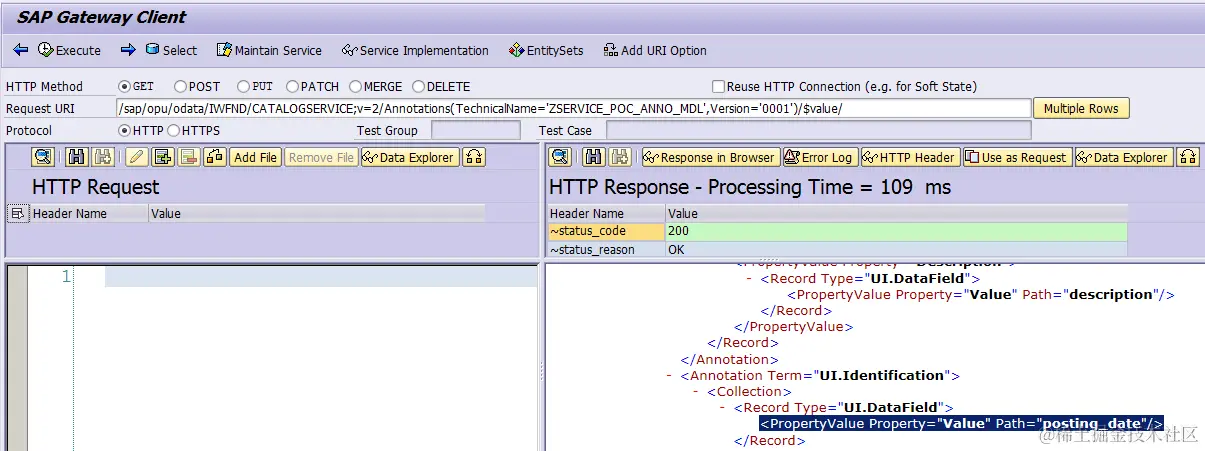This screenshot has height=451, width=1205.
Task: Select the MERGE method radio button
Action: [354, 87]
